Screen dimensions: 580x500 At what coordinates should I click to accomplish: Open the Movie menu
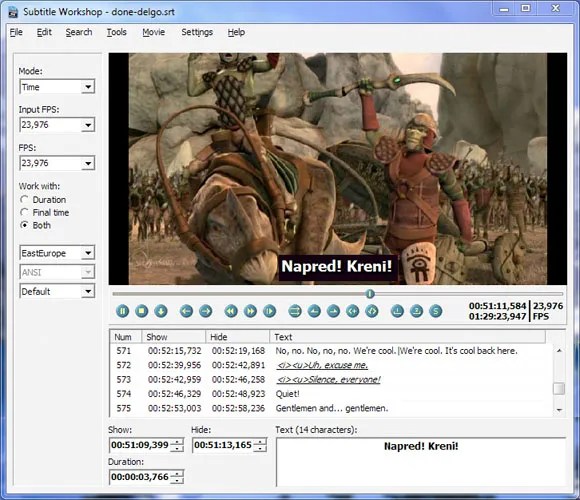pos(154,32)
